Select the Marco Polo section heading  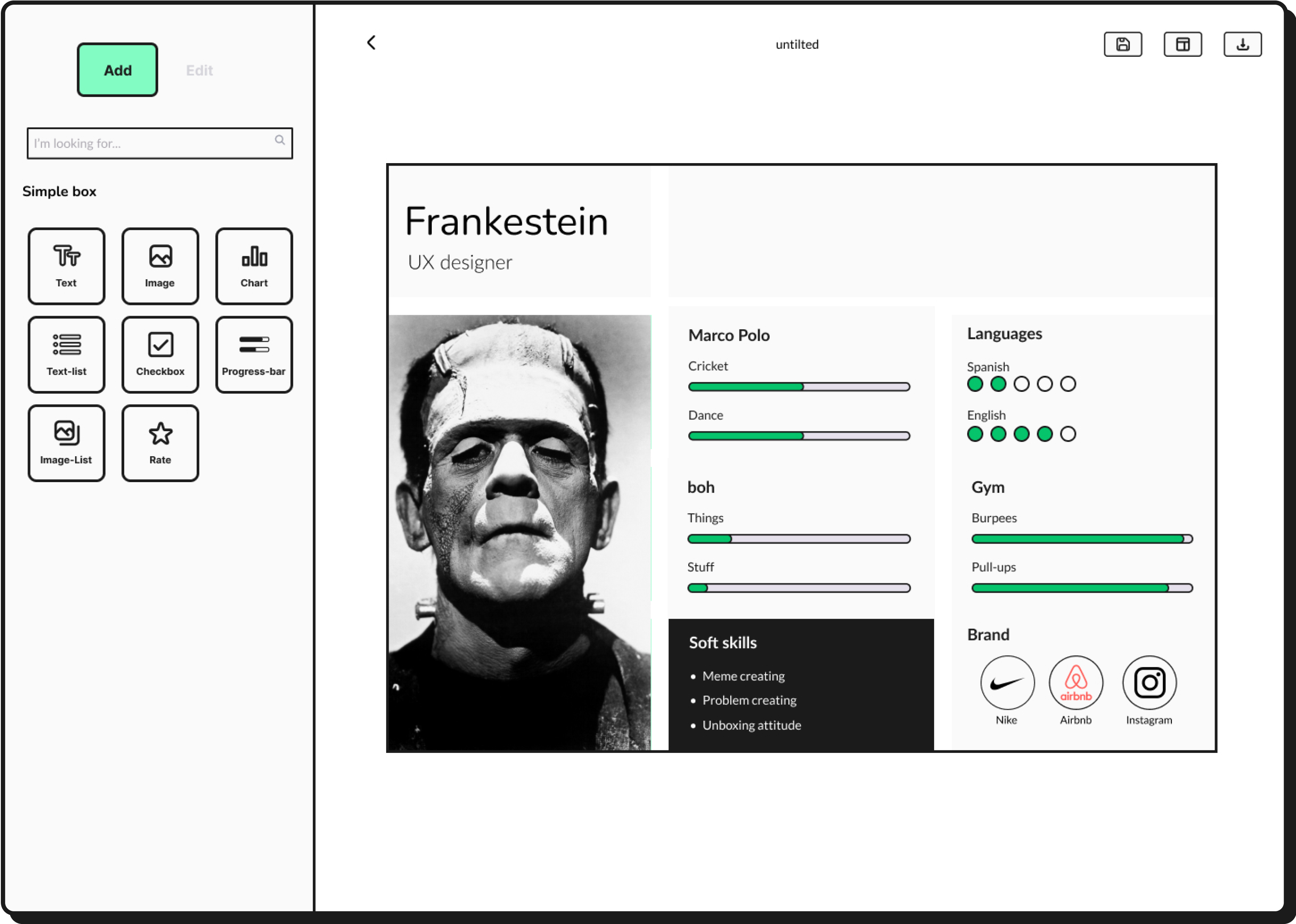[x=729, y=335]
